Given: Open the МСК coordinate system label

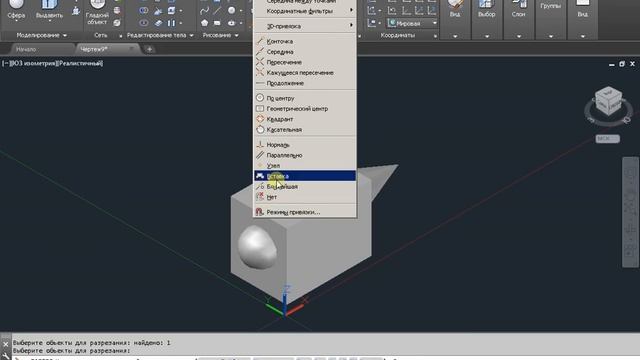Looking at the screenshot, I should point(607,139).
